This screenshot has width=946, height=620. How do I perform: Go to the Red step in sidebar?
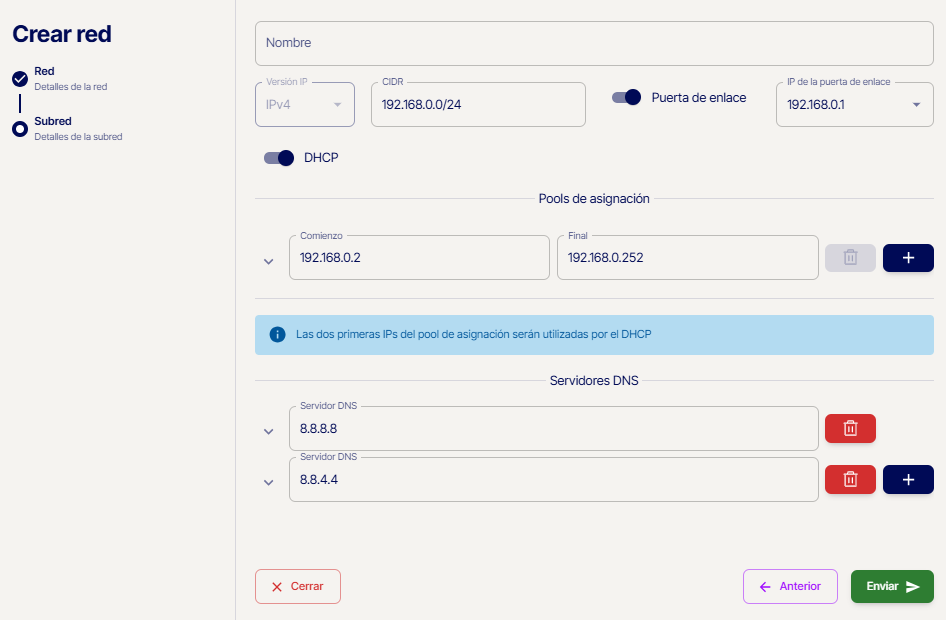tap(45, 72)
